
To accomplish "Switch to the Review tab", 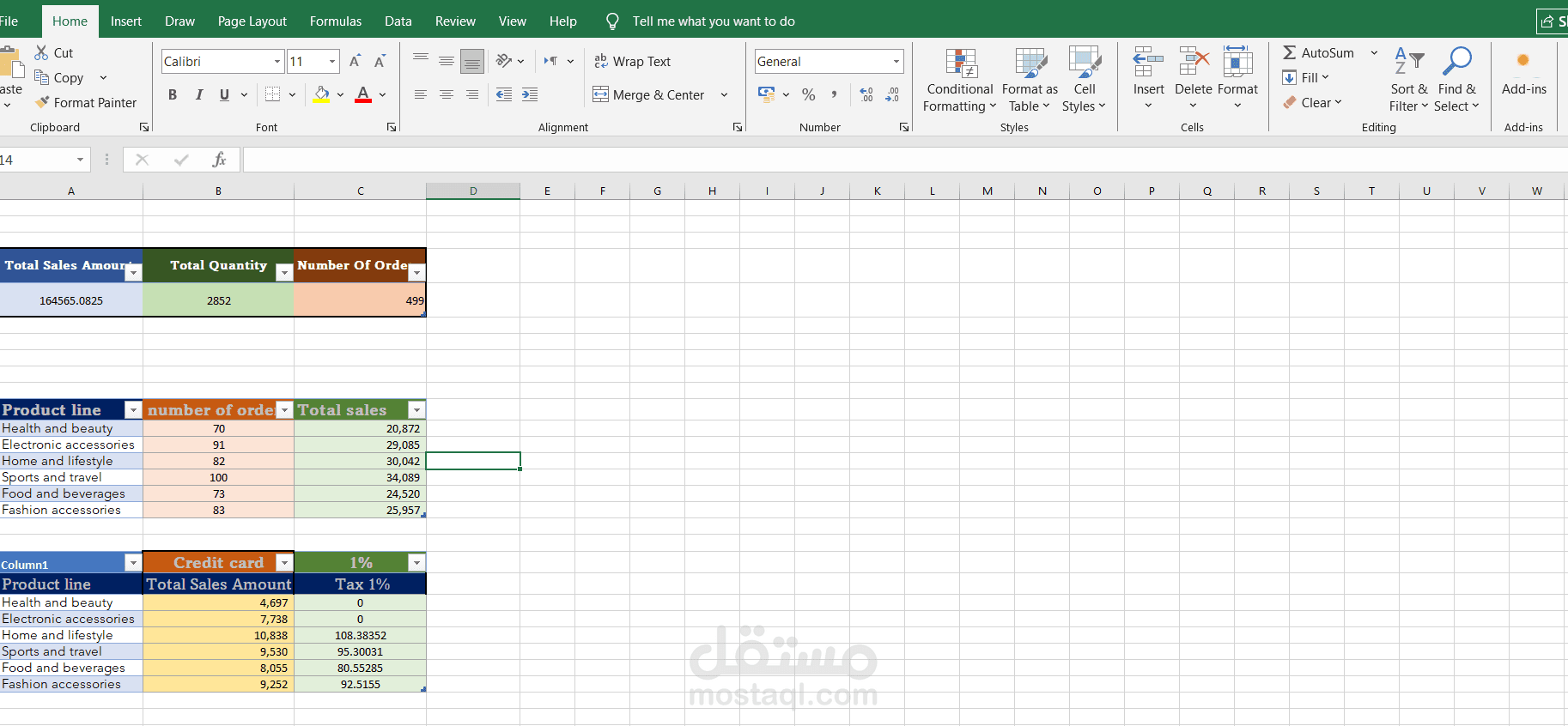I will 455,21.
